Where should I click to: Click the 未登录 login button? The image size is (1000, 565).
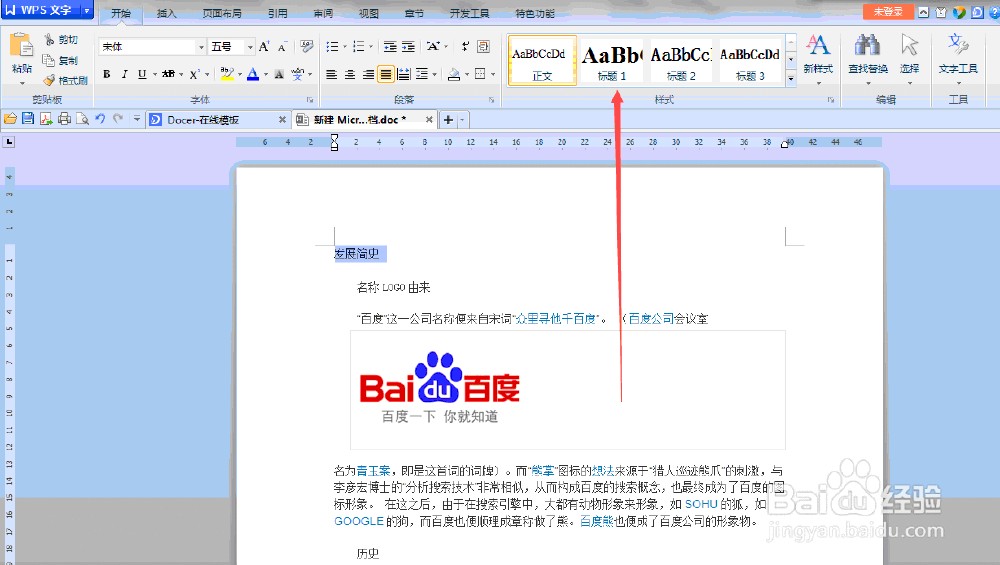point(888,11)
